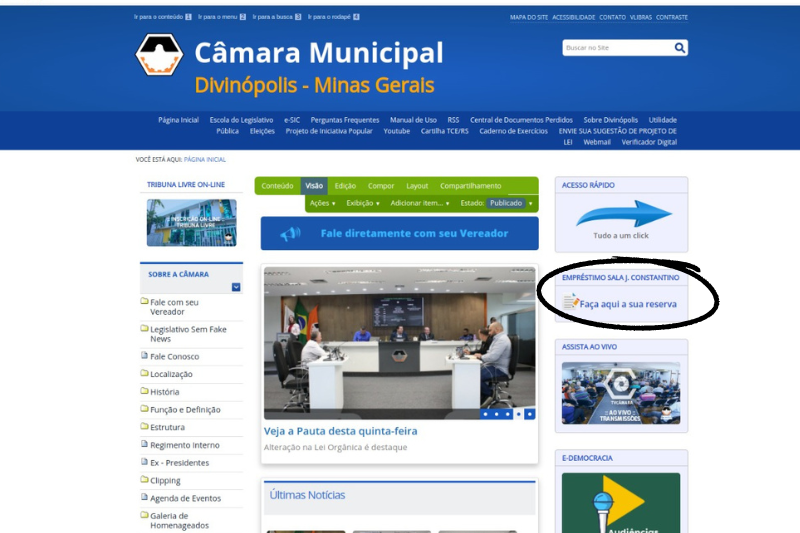Click the megaphone icon in Vereador banner

(x=290, y=234)
